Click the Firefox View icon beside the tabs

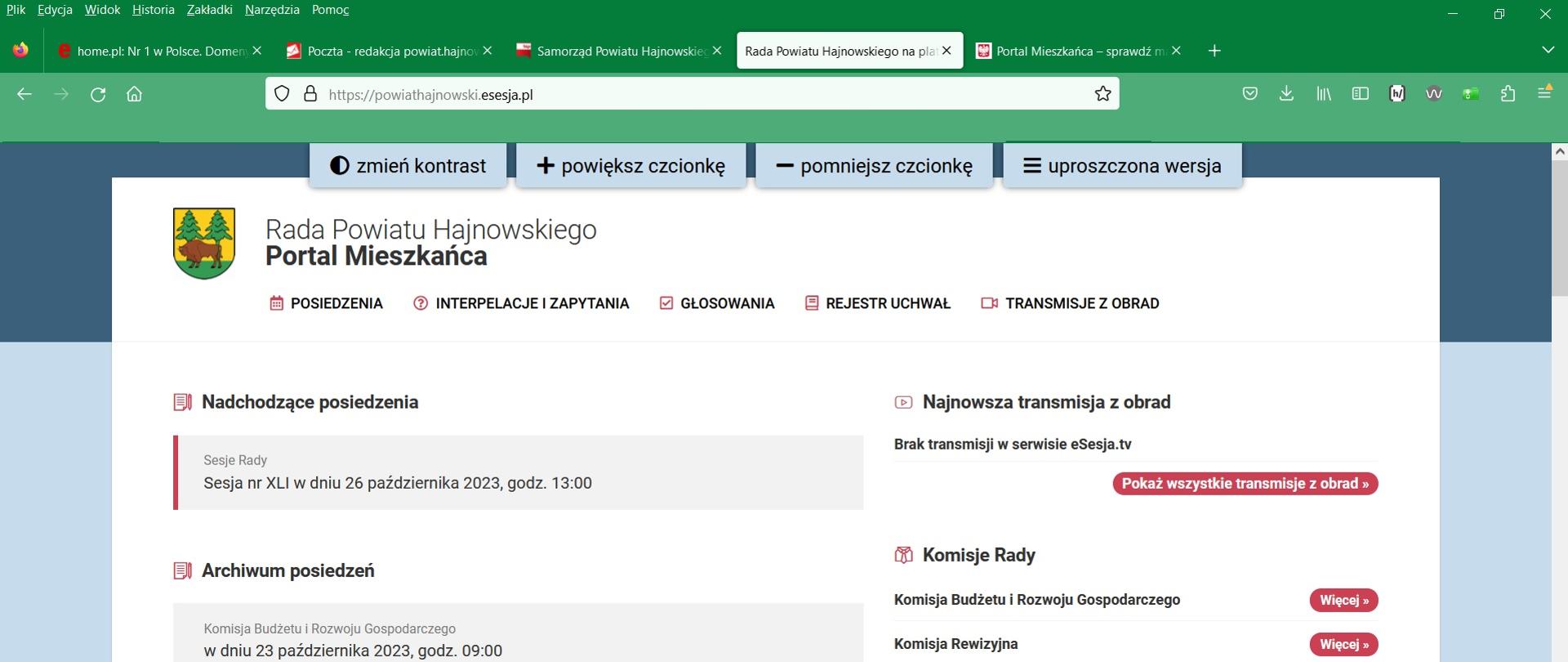click(20, 51)
